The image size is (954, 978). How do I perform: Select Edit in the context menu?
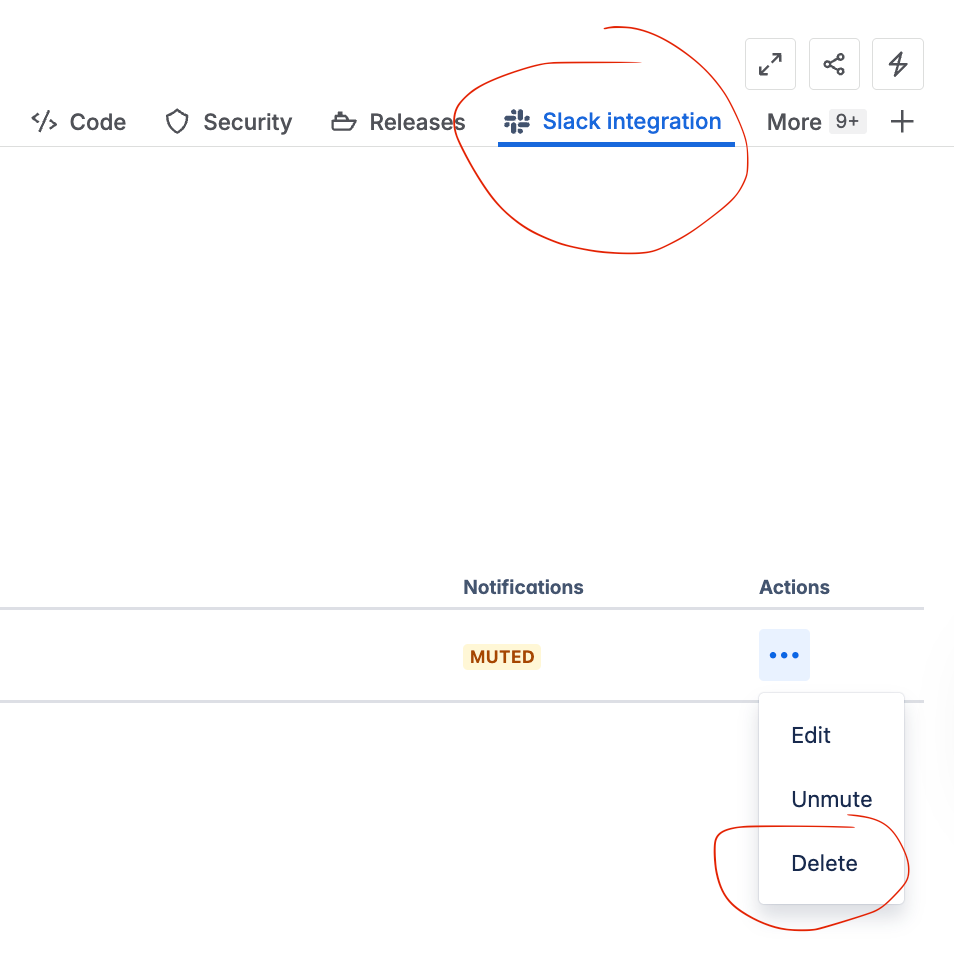click(810, 735)
